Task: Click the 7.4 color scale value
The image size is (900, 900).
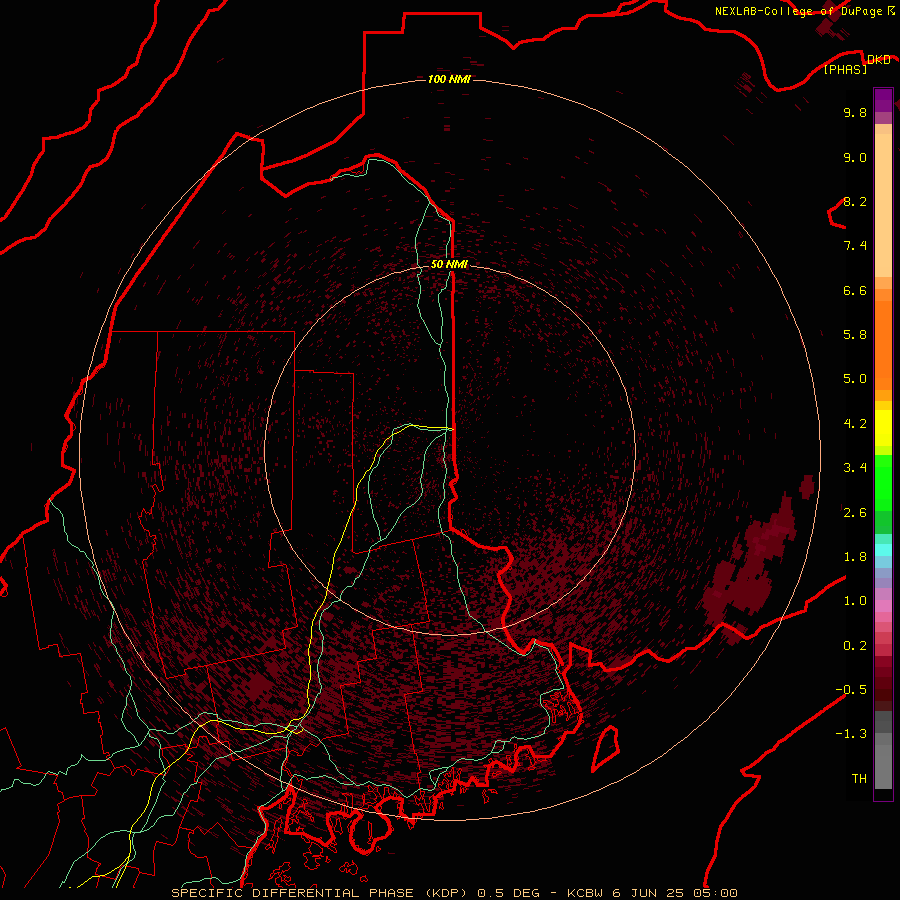Action: click(x=855, y=246)
